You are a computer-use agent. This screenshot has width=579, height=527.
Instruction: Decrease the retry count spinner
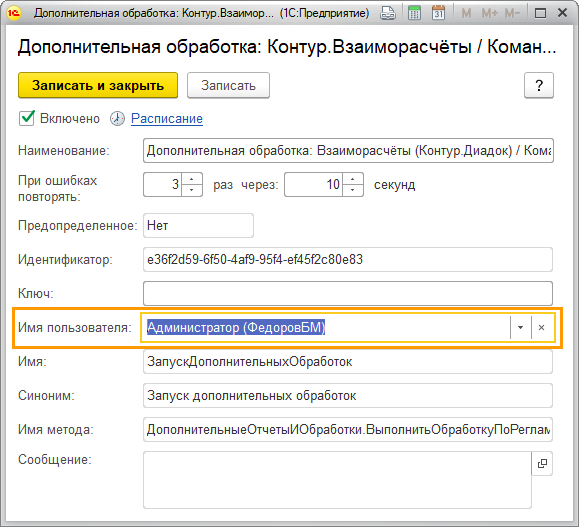pyautogui.click(x=192, y=190)
